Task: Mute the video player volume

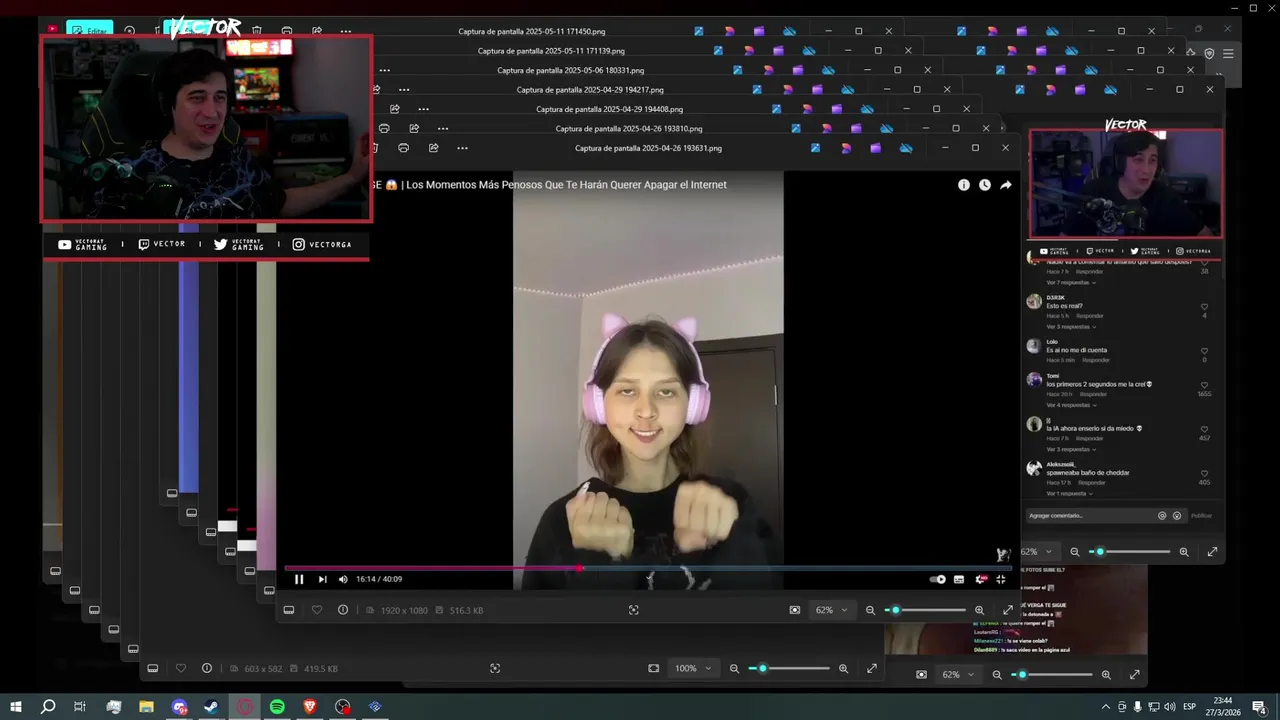Action: 343,579
